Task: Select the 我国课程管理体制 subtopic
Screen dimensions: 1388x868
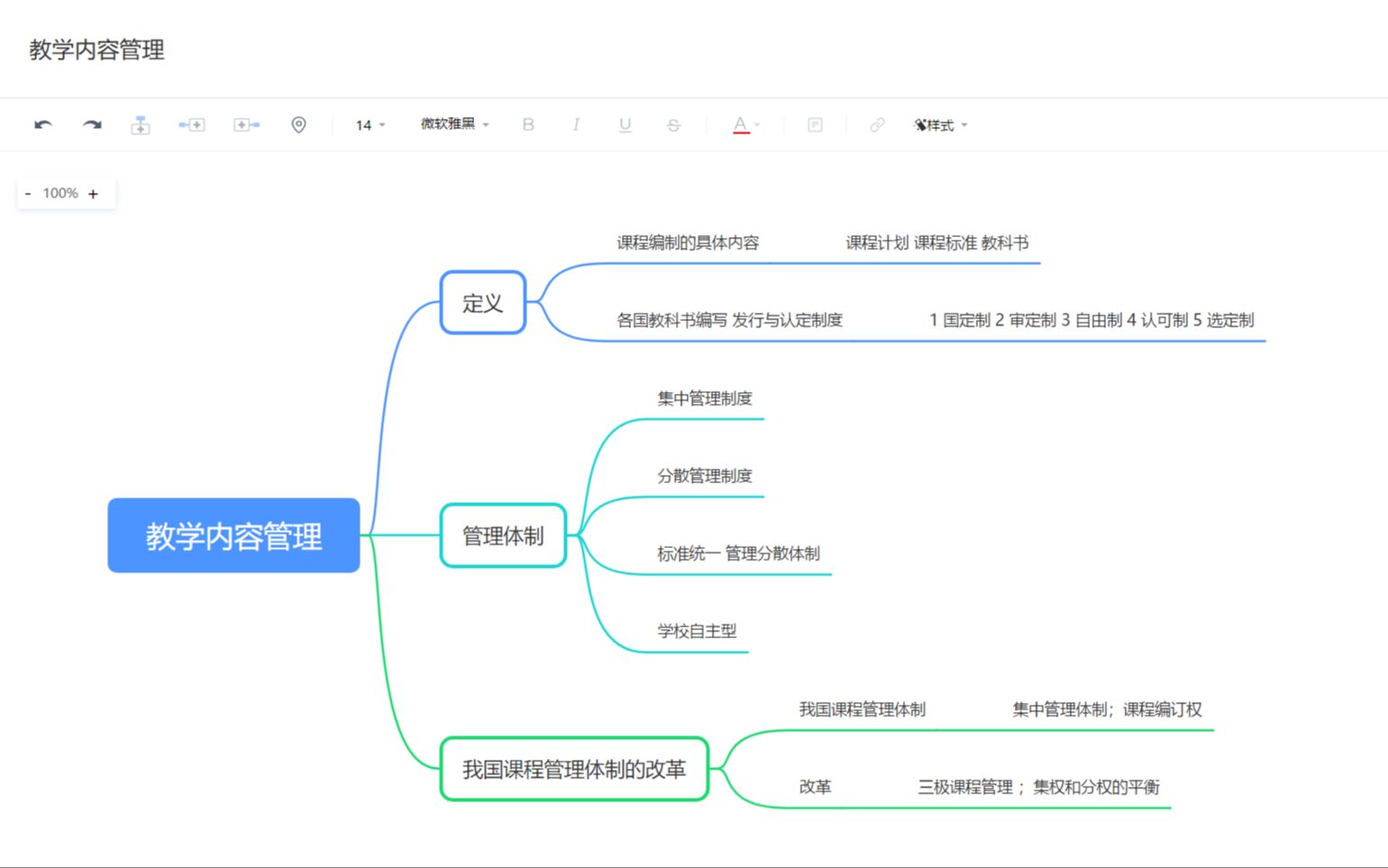Action: pos(862,709)
